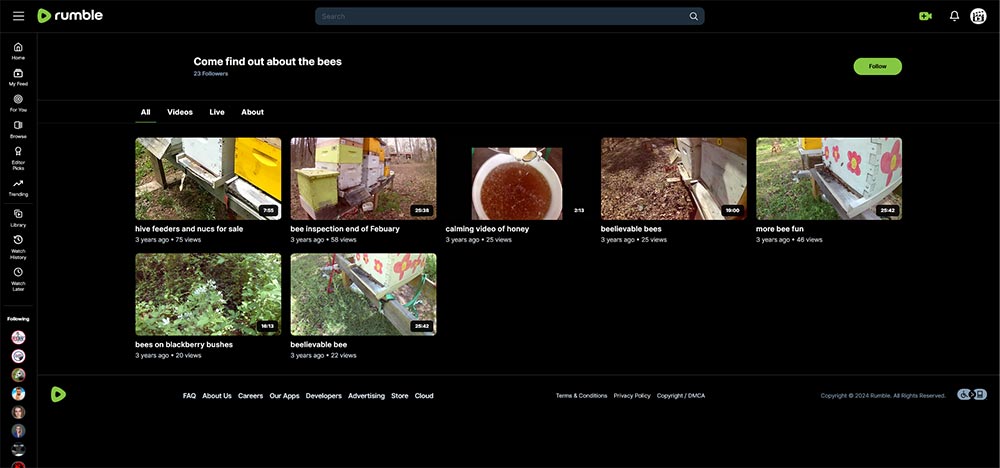This screenshot has height=468, width=1000.
Task: Open 'beelievable bee' video thumbnail
Action: pos(364,295)
